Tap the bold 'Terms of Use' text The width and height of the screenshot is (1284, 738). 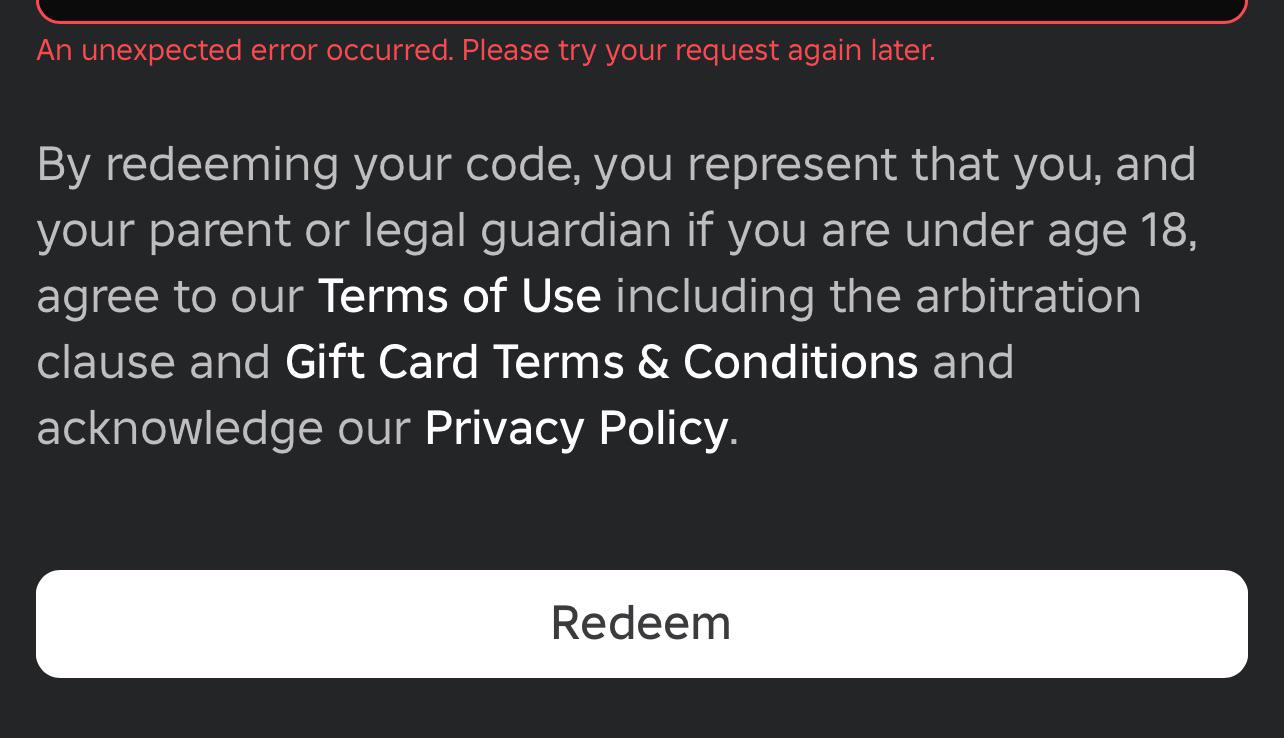point(459,296)
